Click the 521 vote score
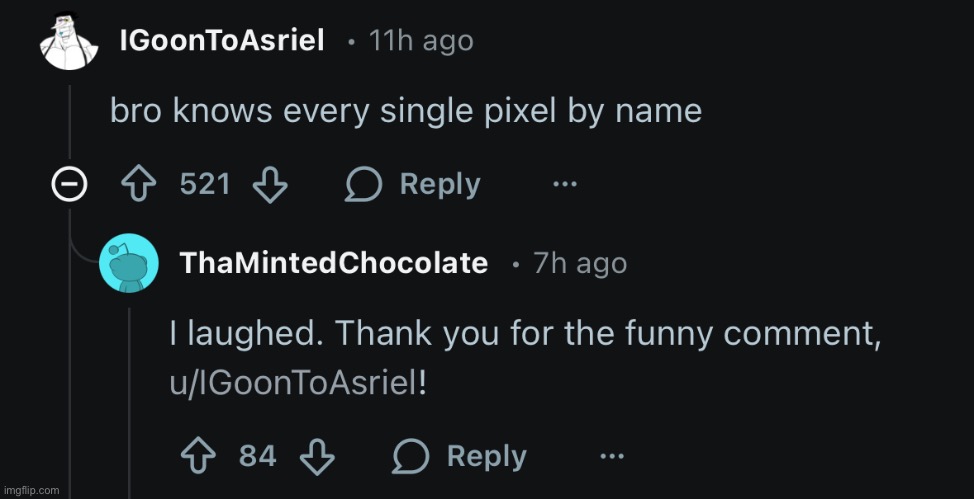This screenshot has height=499, width=974. click(x=205, y=184)
